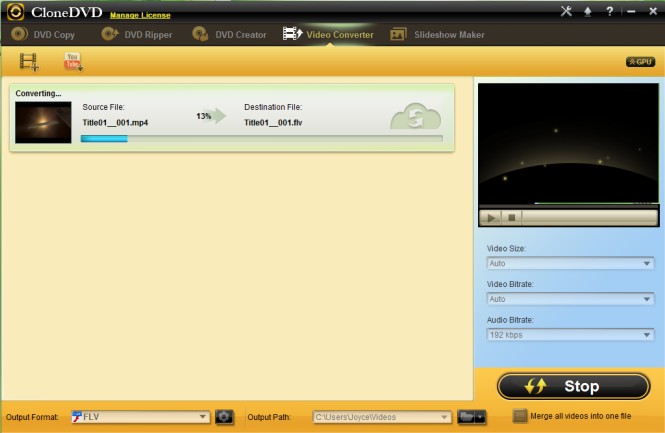The image size is (665, 433).
Task: Stop the preview playback
Action: [511, 218]
